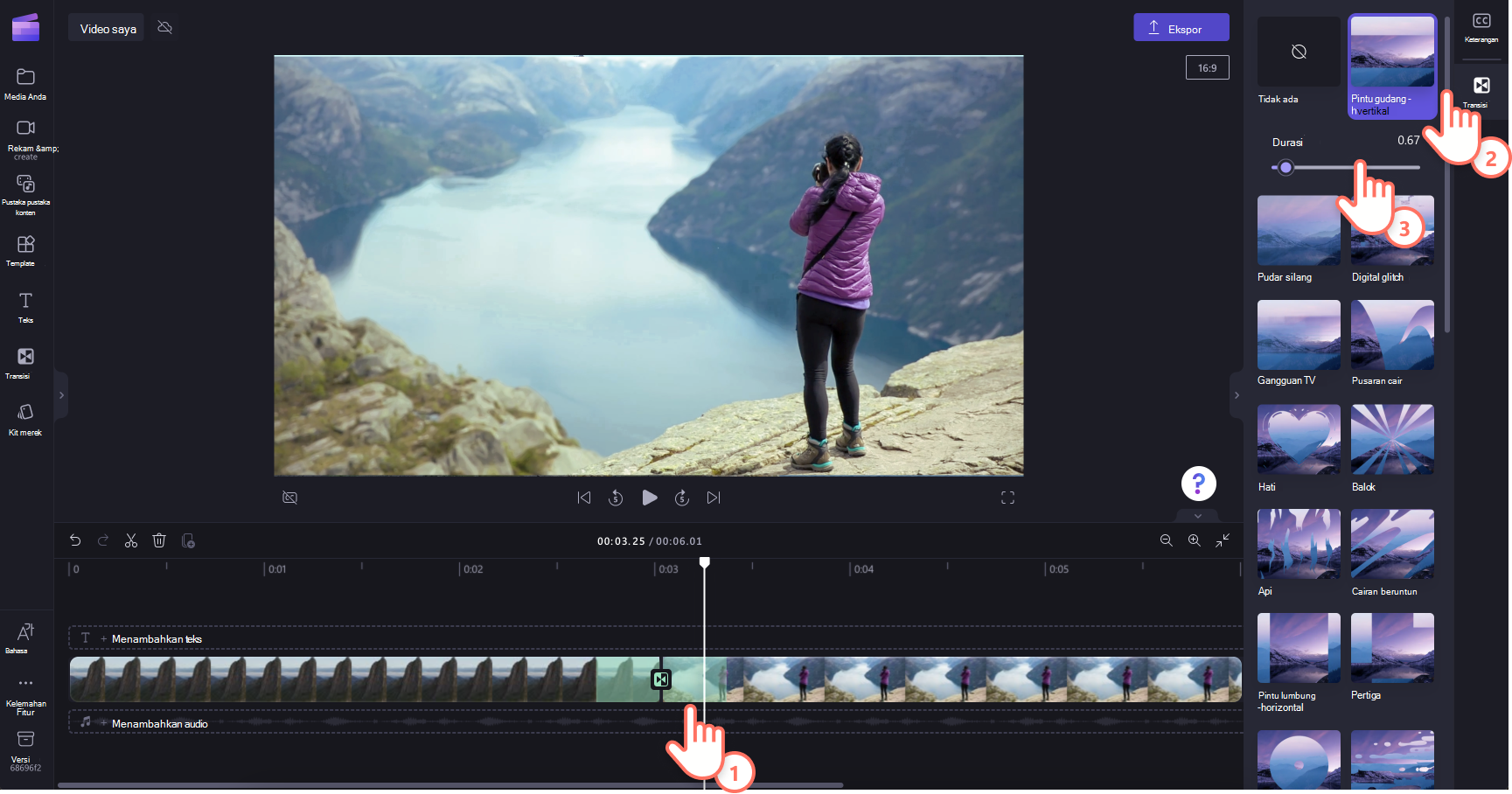Duplicate the selected clip

click(x=188, y=540)
